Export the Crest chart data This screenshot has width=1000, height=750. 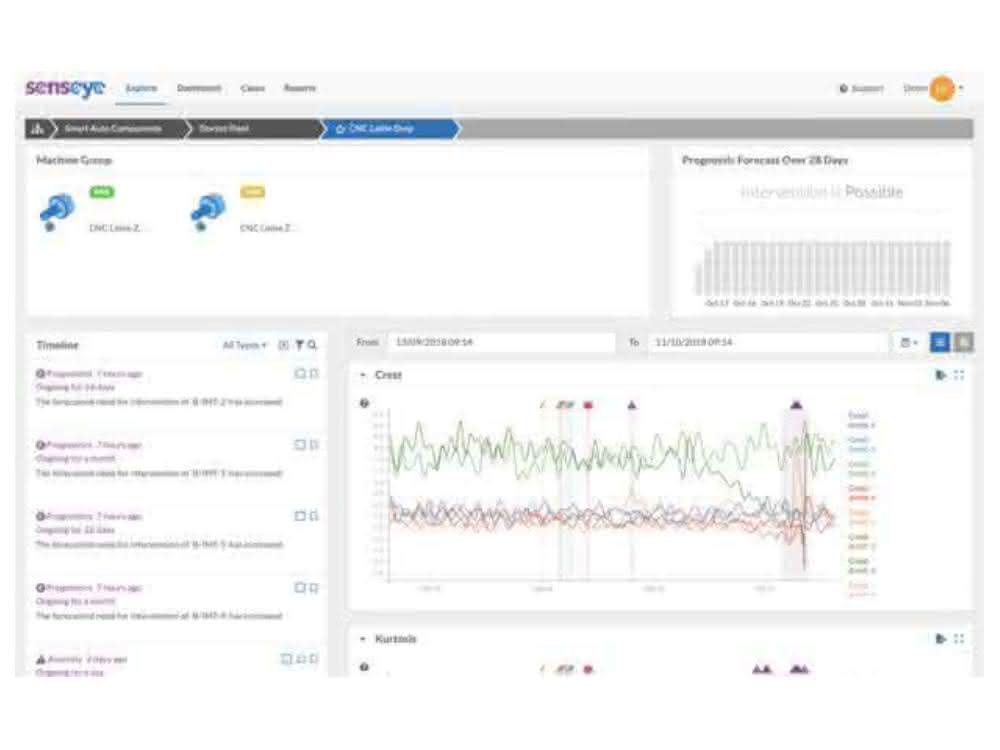point(941,375)
